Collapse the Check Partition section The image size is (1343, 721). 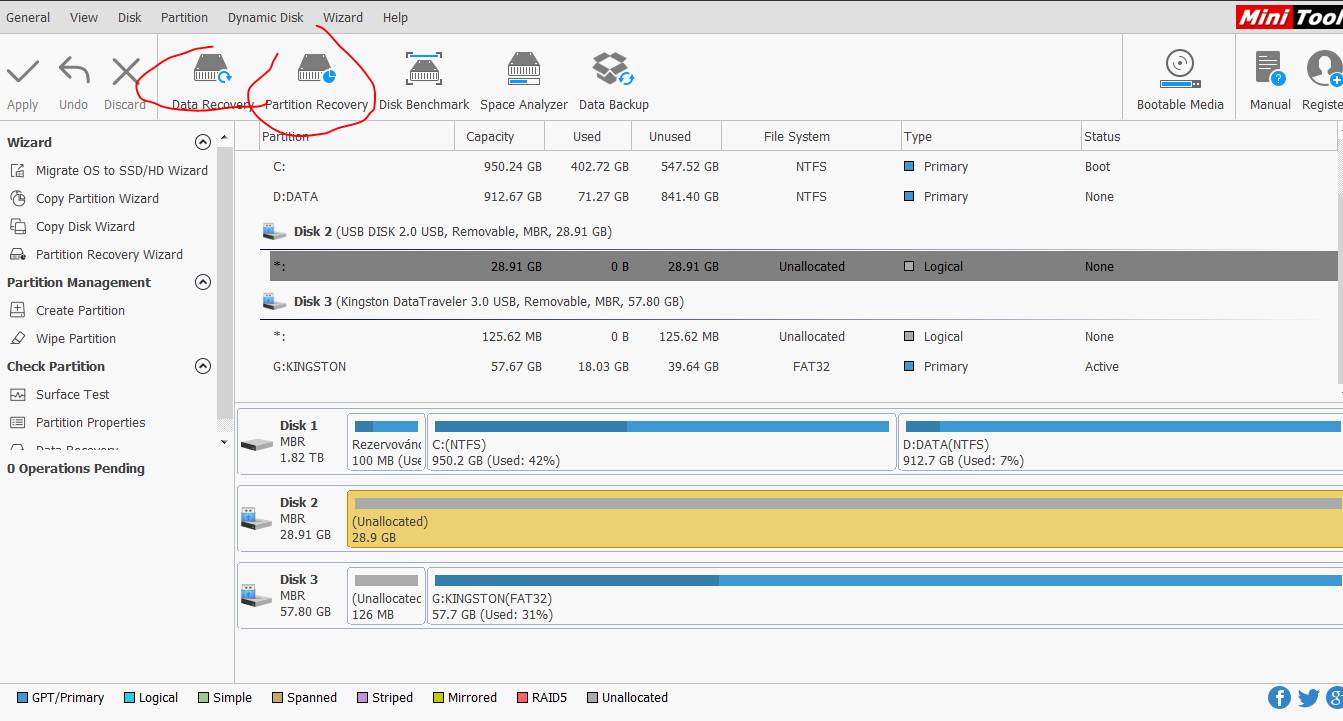coord(203,366)
